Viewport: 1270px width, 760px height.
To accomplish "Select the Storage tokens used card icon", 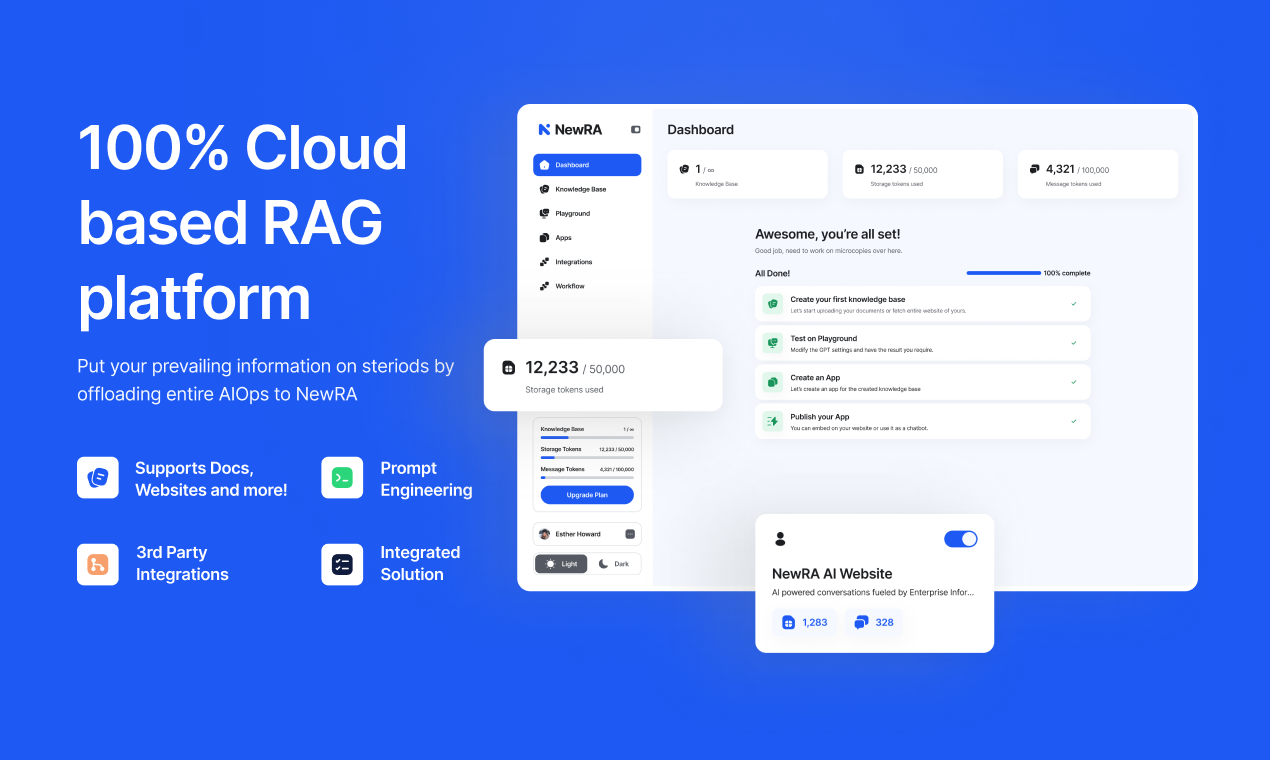I will pyautogui.click(x=857, y=168).
